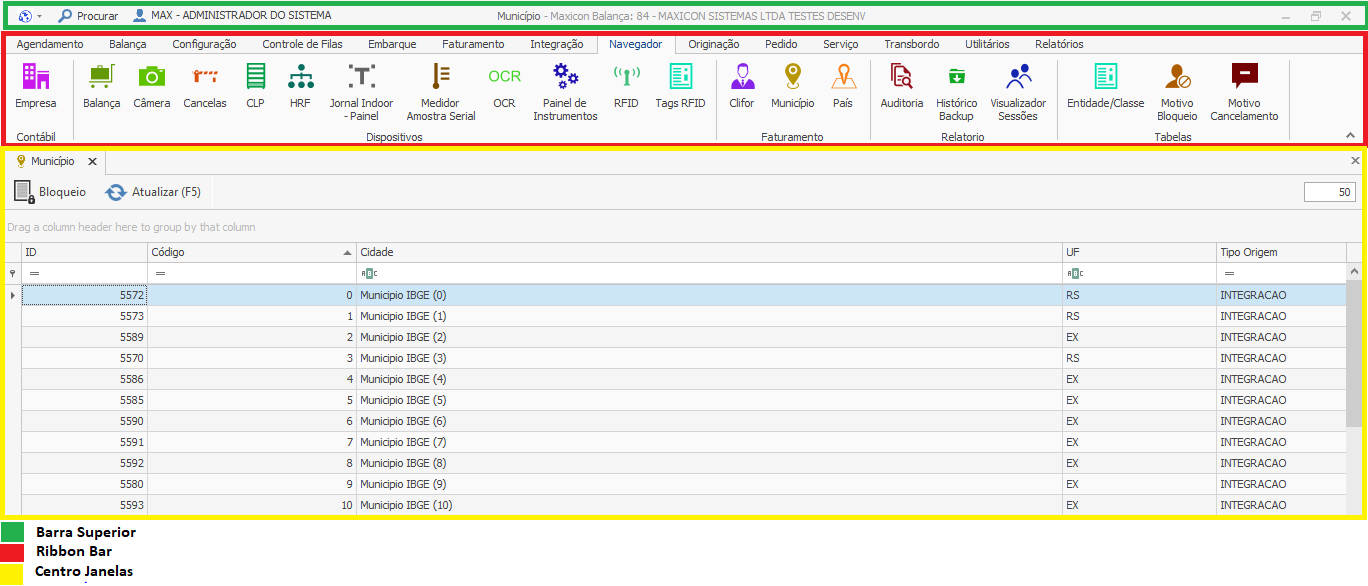Open Jornal Indoor - Painel
Image resolution: width=1368 pixels, height=586 pixels.
pyautogui.click(x=361, y=93)
